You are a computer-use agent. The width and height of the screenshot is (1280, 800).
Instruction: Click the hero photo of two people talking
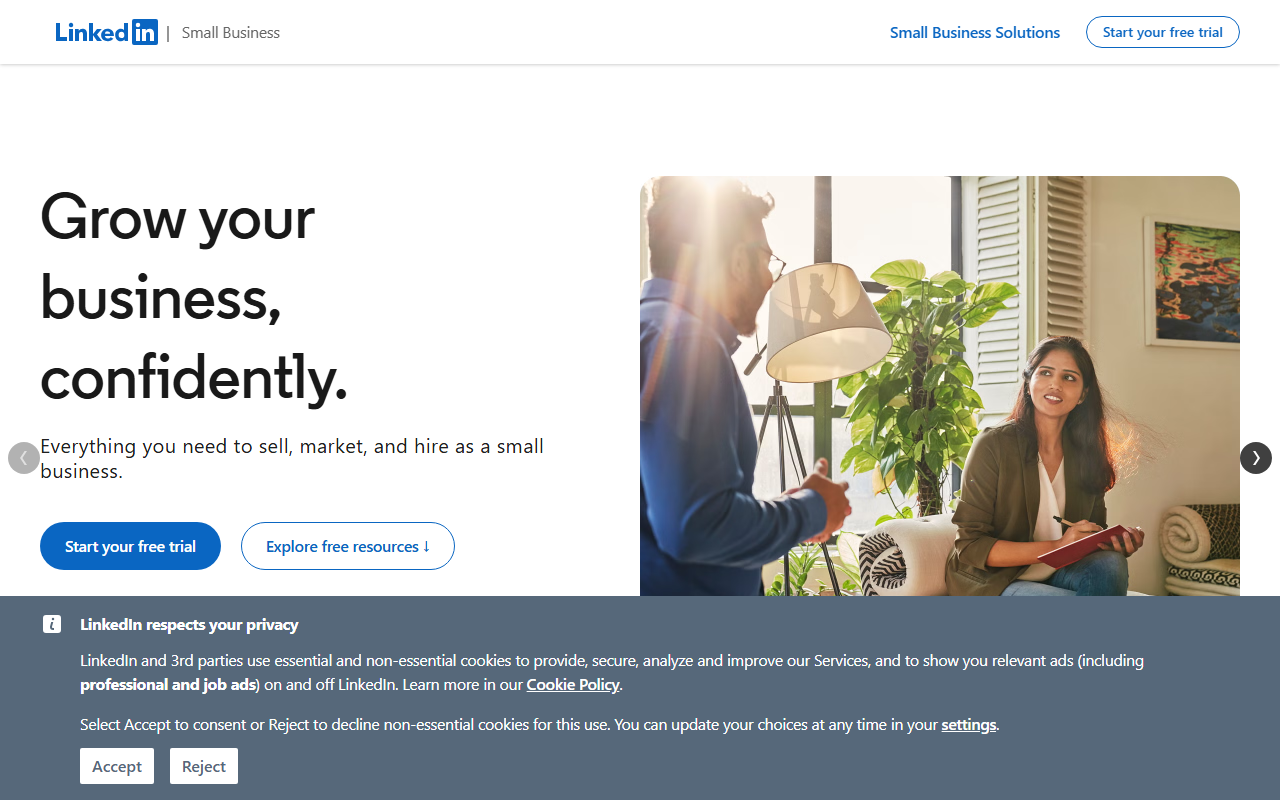[x=940, y=386]
